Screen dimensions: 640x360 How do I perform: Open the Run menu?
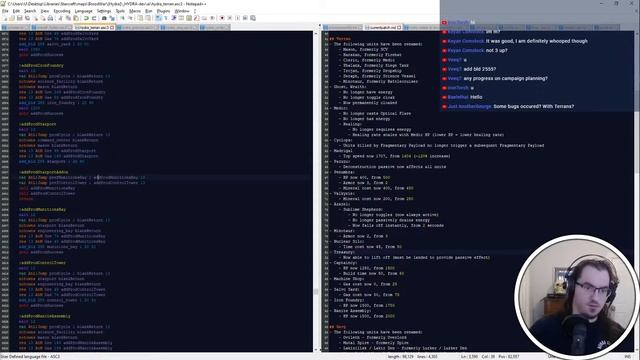click(x=149, y=11)
